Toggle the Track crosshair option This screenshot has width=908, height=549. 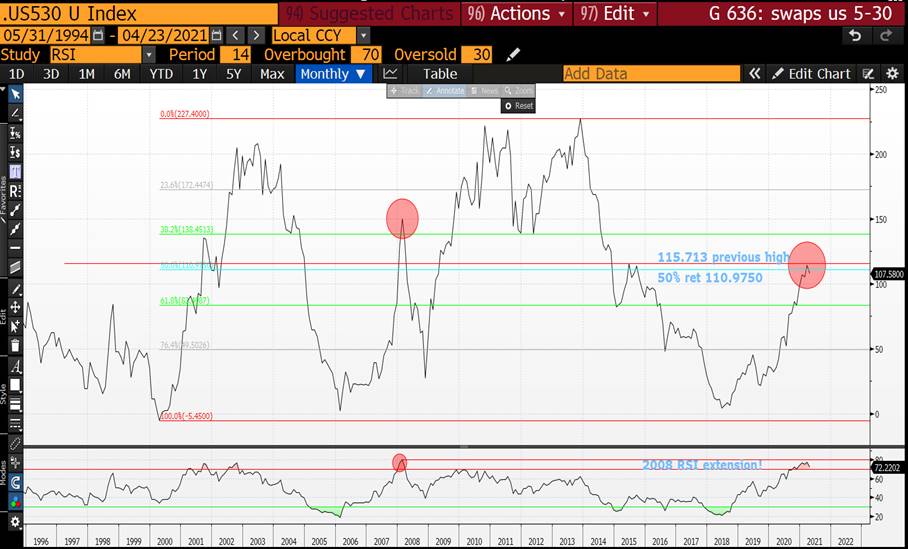coord(405,91)
